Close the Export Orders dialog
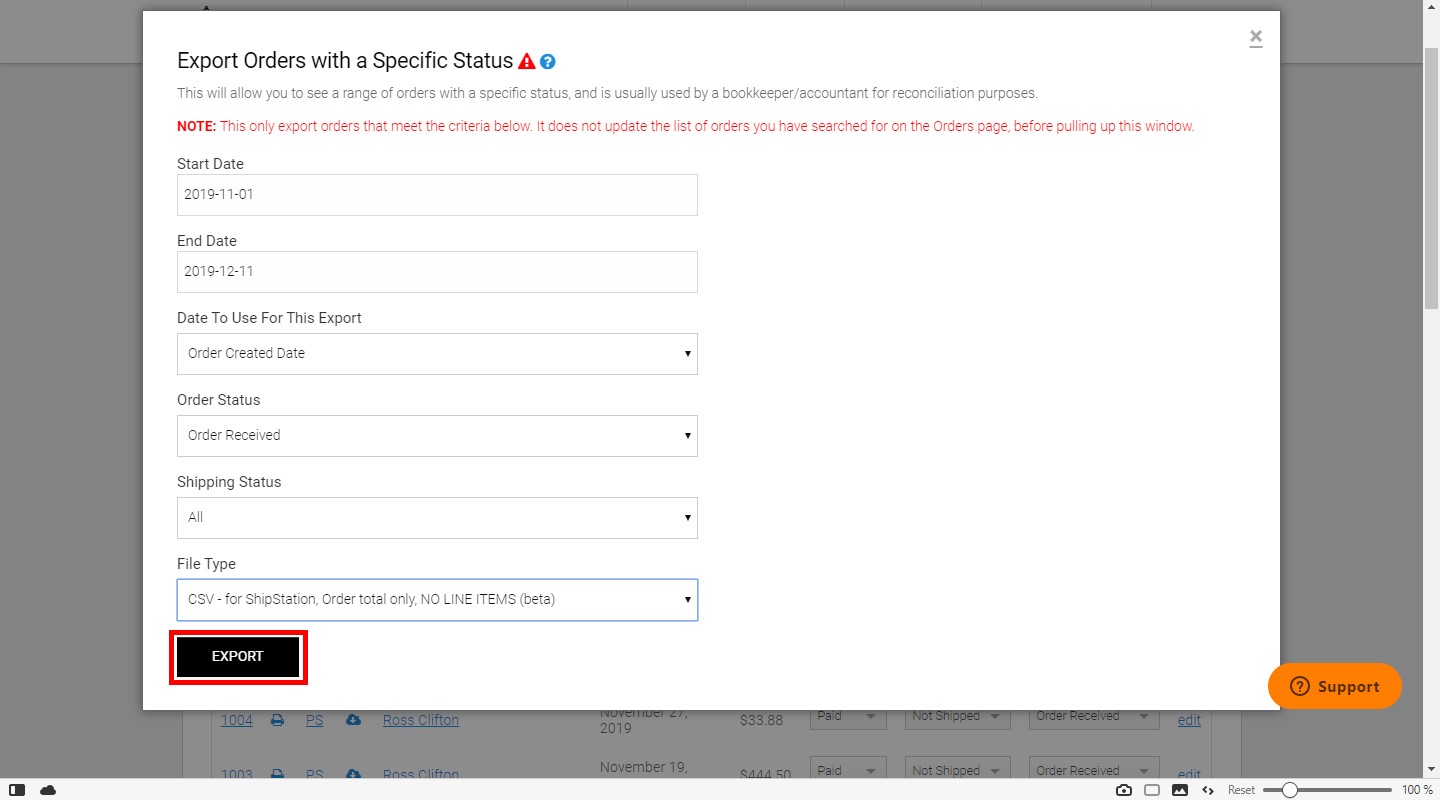The width and height of the screenshot is (1440, 800). 1256,38
